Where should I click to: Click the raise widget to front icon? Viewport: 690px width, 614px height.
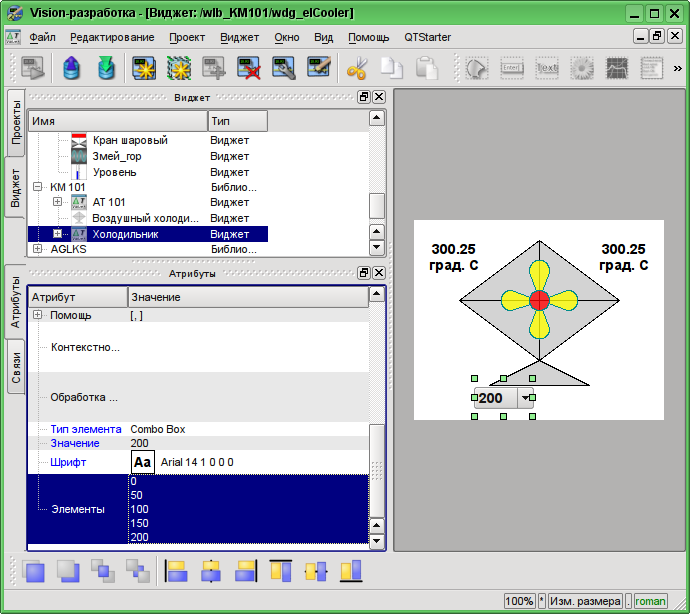[x=35, y=572]
